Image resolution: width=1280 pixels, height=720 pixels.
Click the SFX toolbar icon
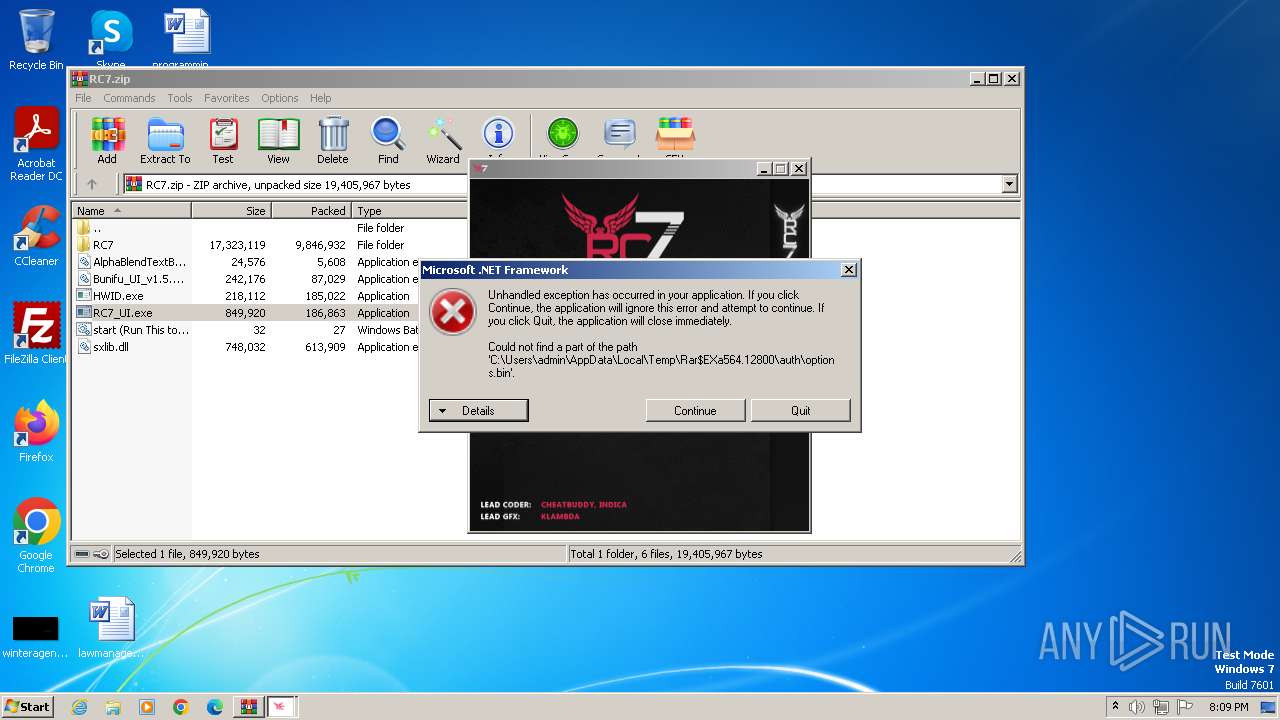675,135
